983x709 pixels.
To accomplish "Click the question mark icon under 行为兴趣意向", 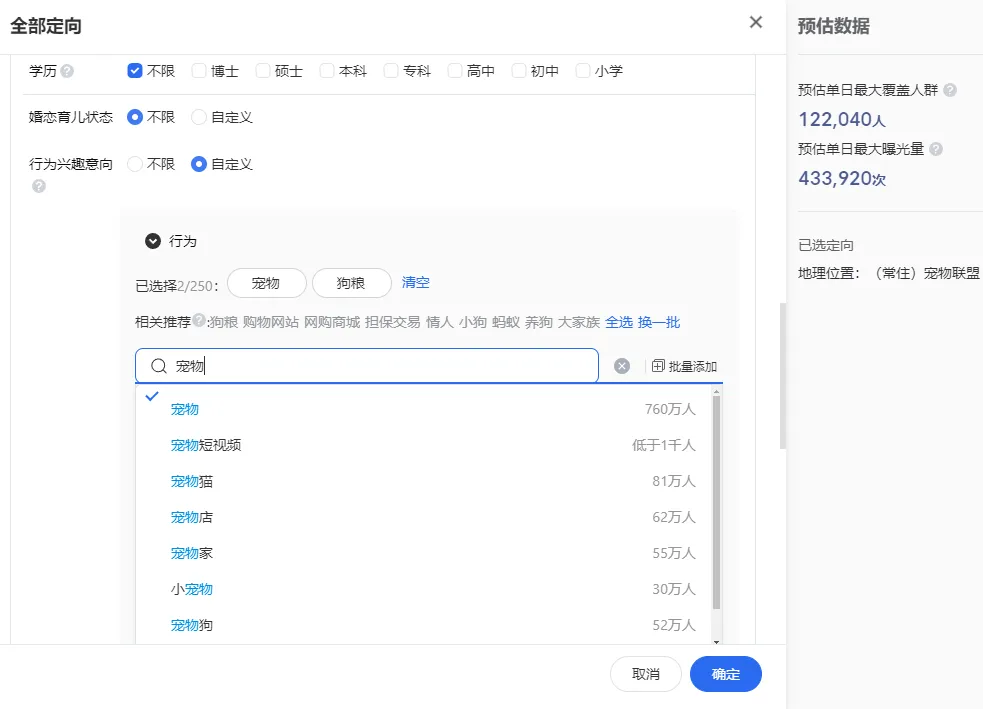I will 38,186.
